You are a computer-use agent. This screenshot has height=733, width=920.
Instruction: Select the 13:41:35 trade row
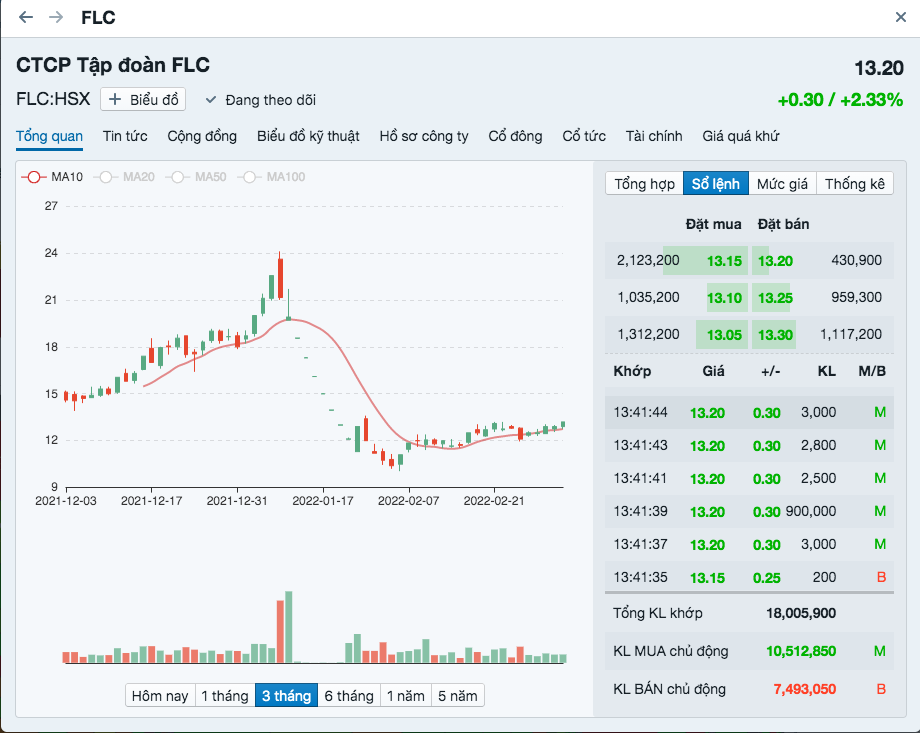(749, 577)
